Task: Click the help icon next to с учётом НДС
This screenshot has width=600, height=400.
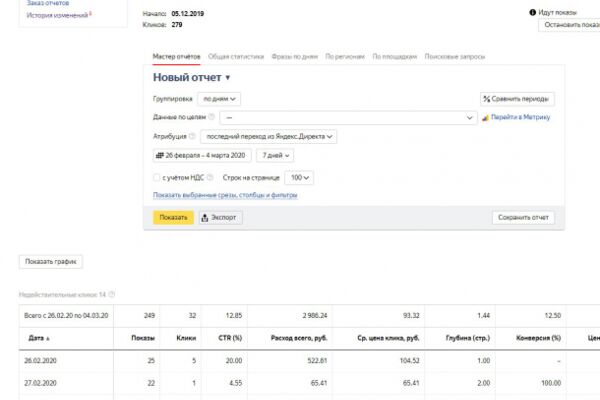Action: 210,177
